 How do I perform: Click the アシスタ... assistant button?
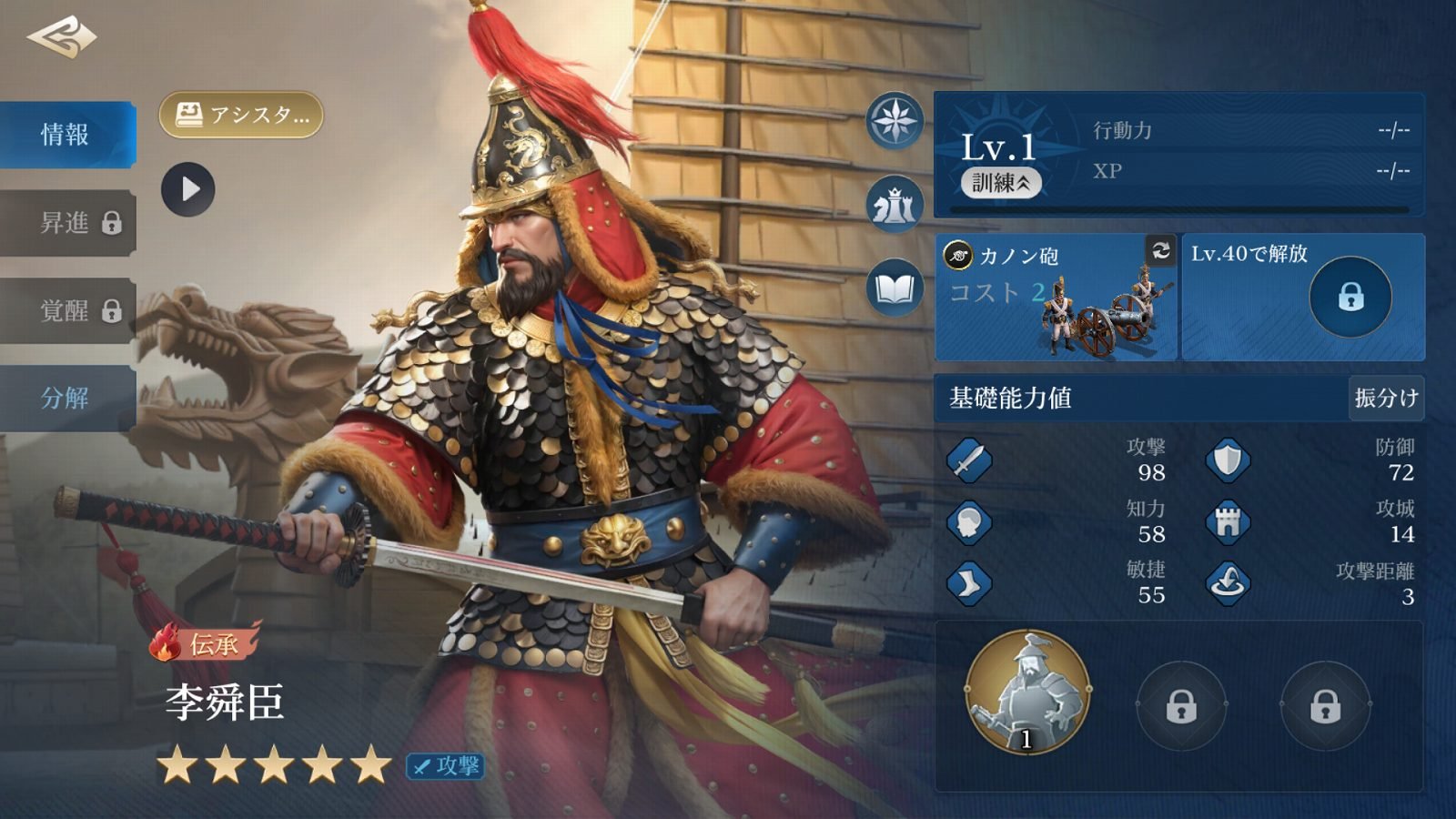pyautogui.click(x=241, y=115)
